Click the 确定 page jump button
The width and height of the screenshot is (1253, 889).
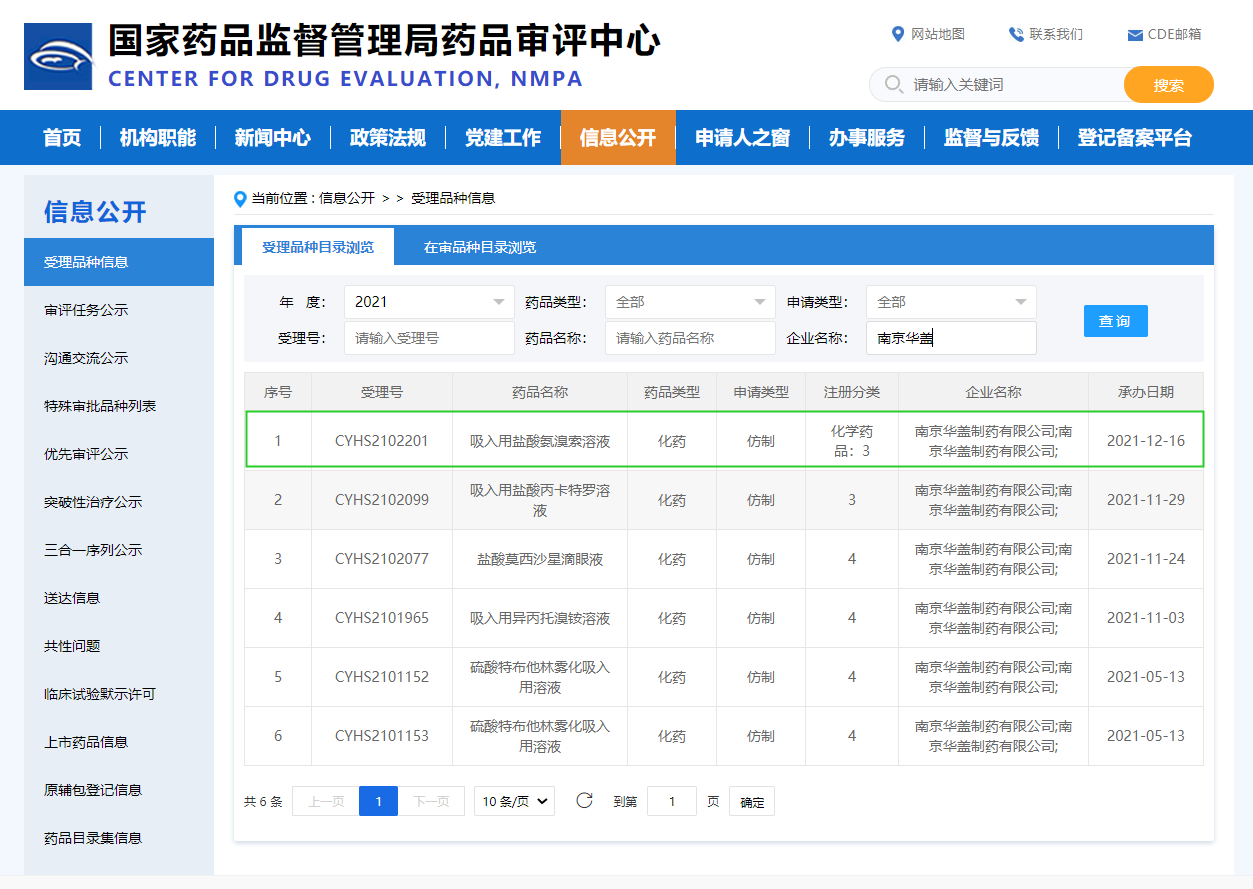coord(752,801)
